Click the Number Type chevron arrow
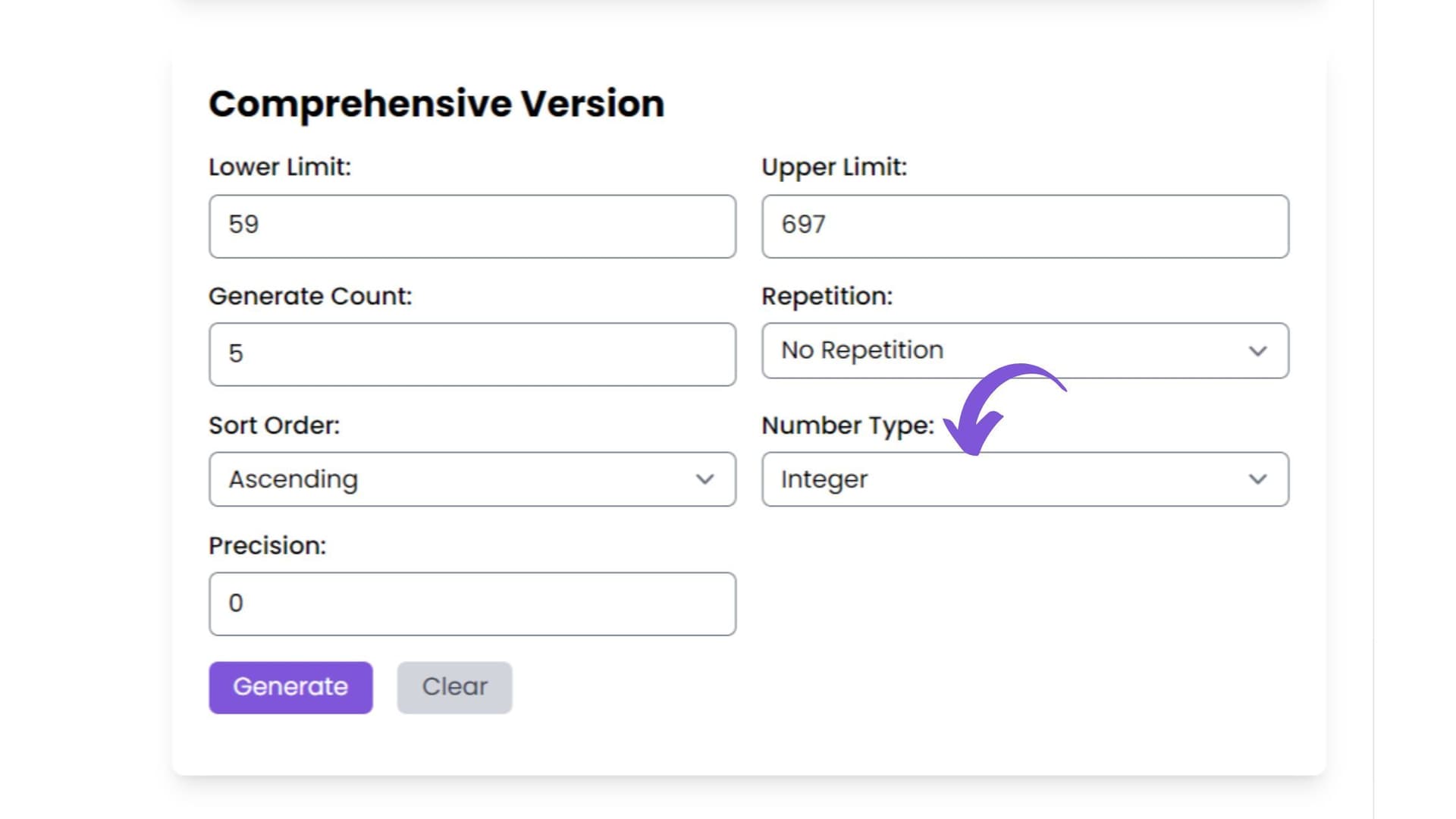 (1257, 479)
